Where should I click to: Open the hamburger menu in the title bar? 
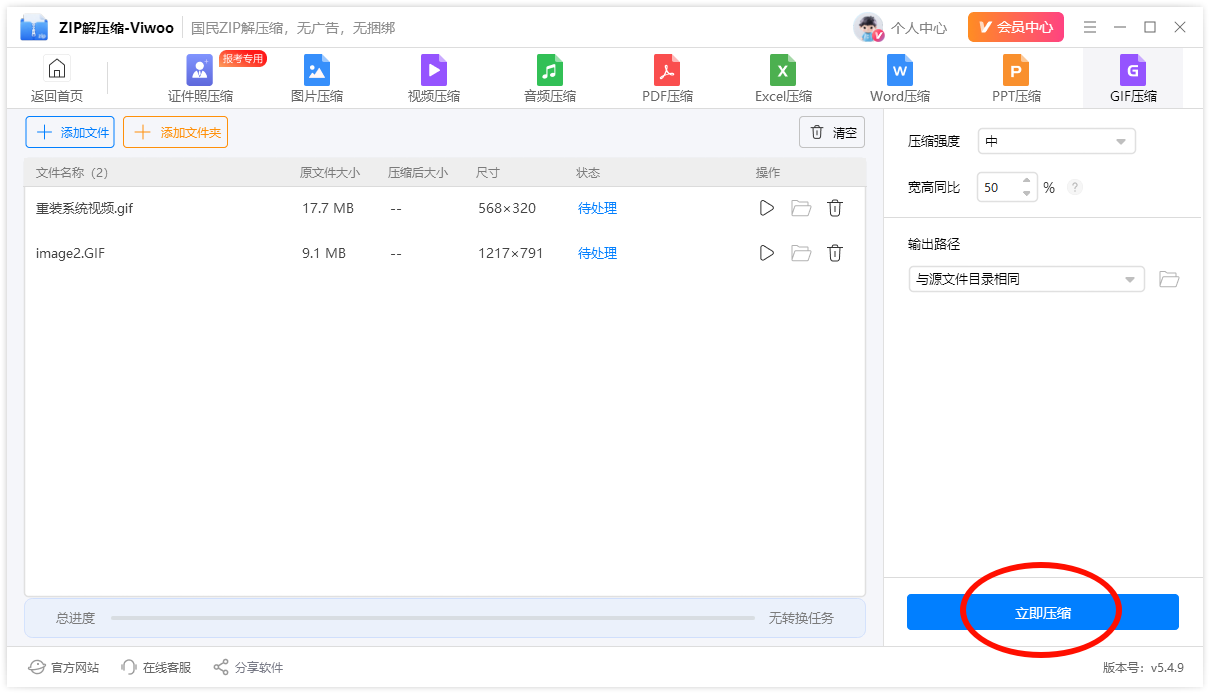pyautogui.click(x=1090, y=27)
